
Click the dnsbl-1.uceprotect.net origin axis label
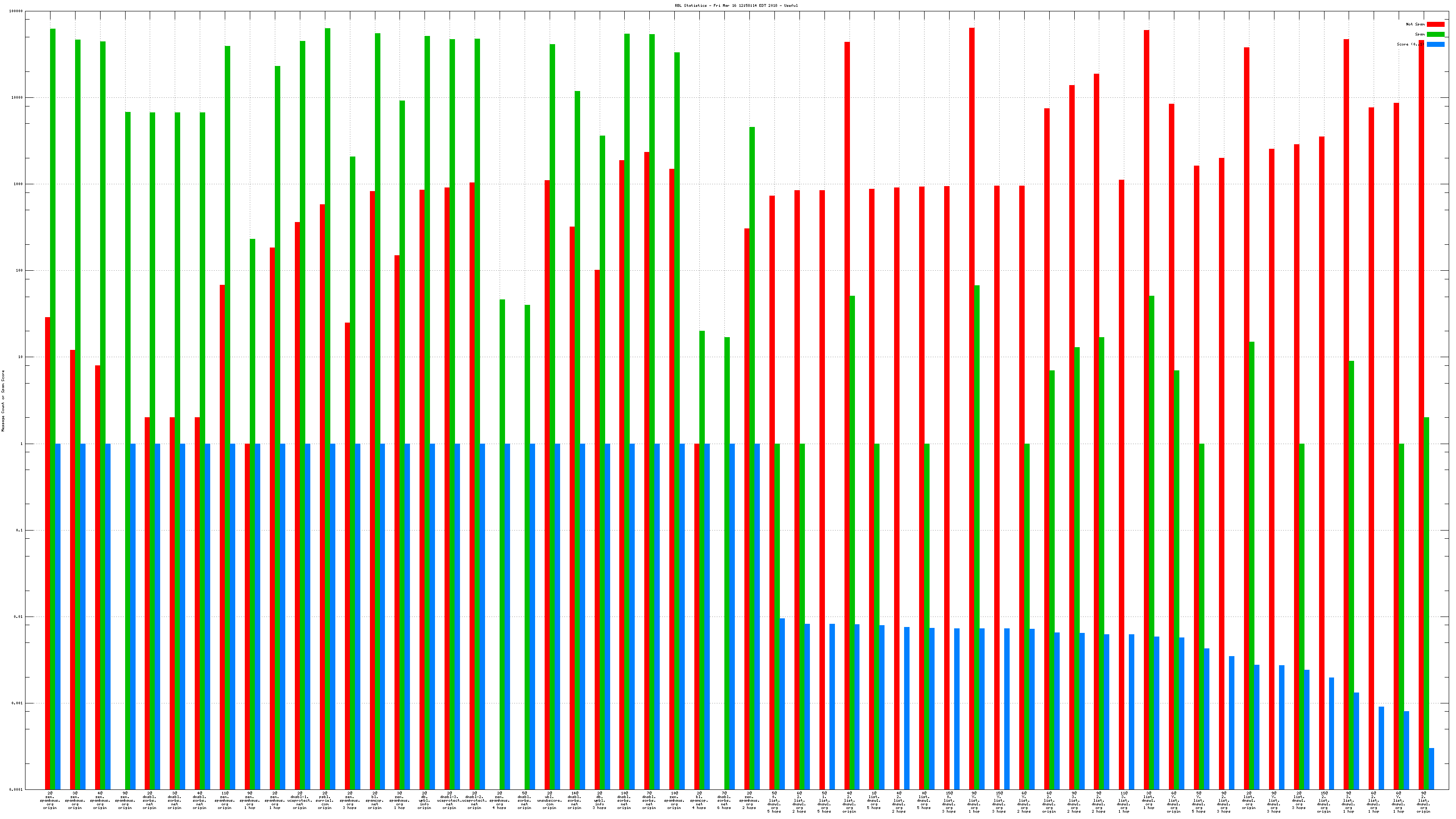pos(299,801)
